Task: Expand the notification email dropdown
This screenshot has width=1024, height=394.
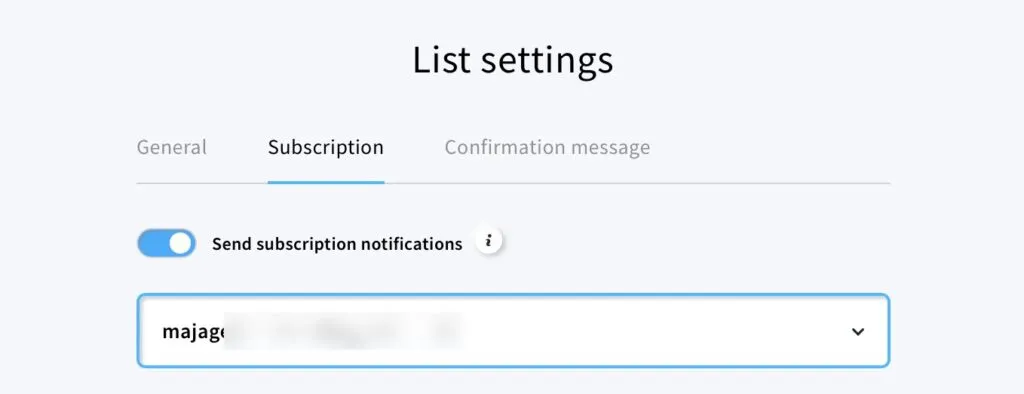Action: tap(513, 331)
